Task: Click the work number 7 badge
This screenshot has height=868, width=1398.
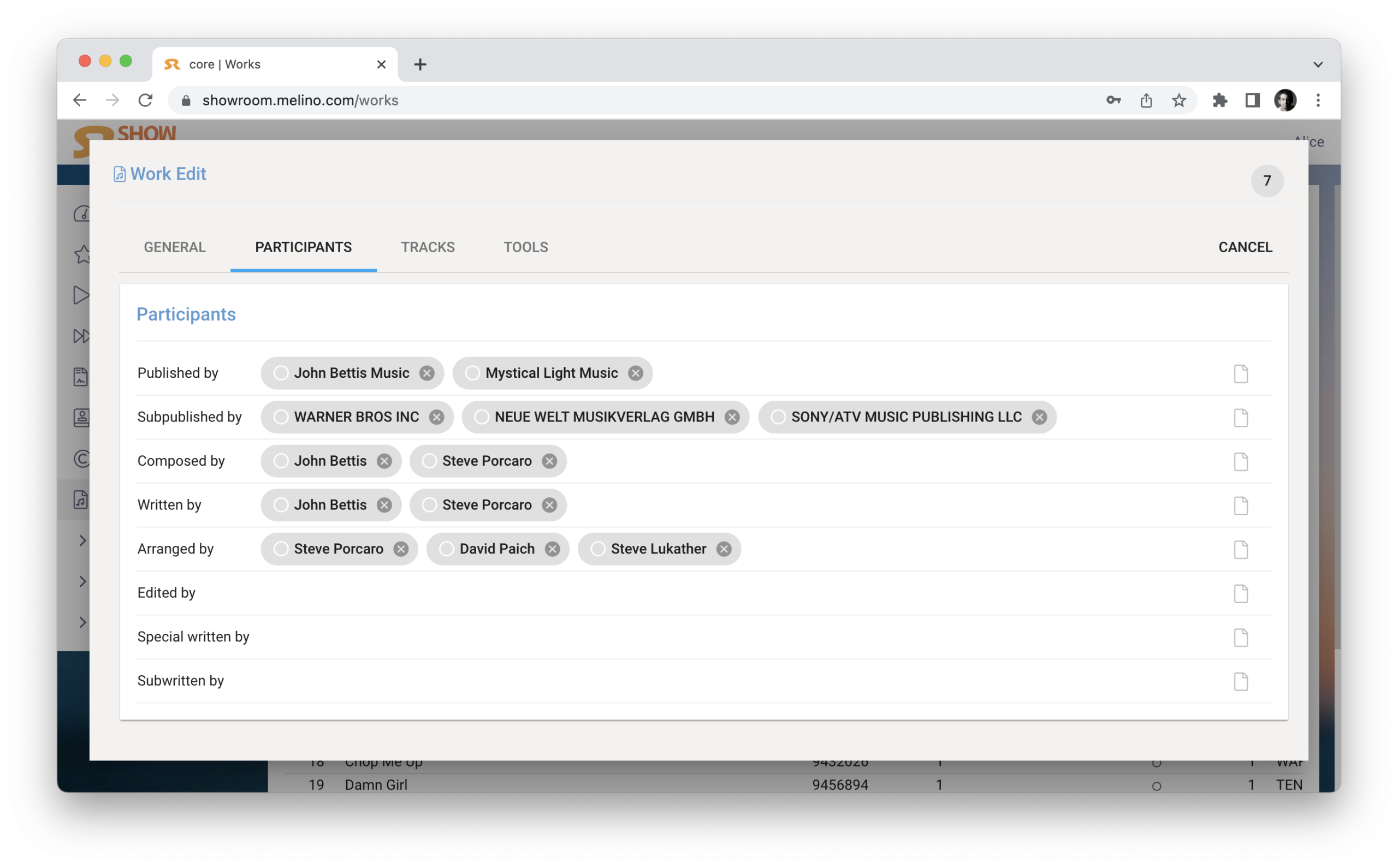Action: [1267, 181]
